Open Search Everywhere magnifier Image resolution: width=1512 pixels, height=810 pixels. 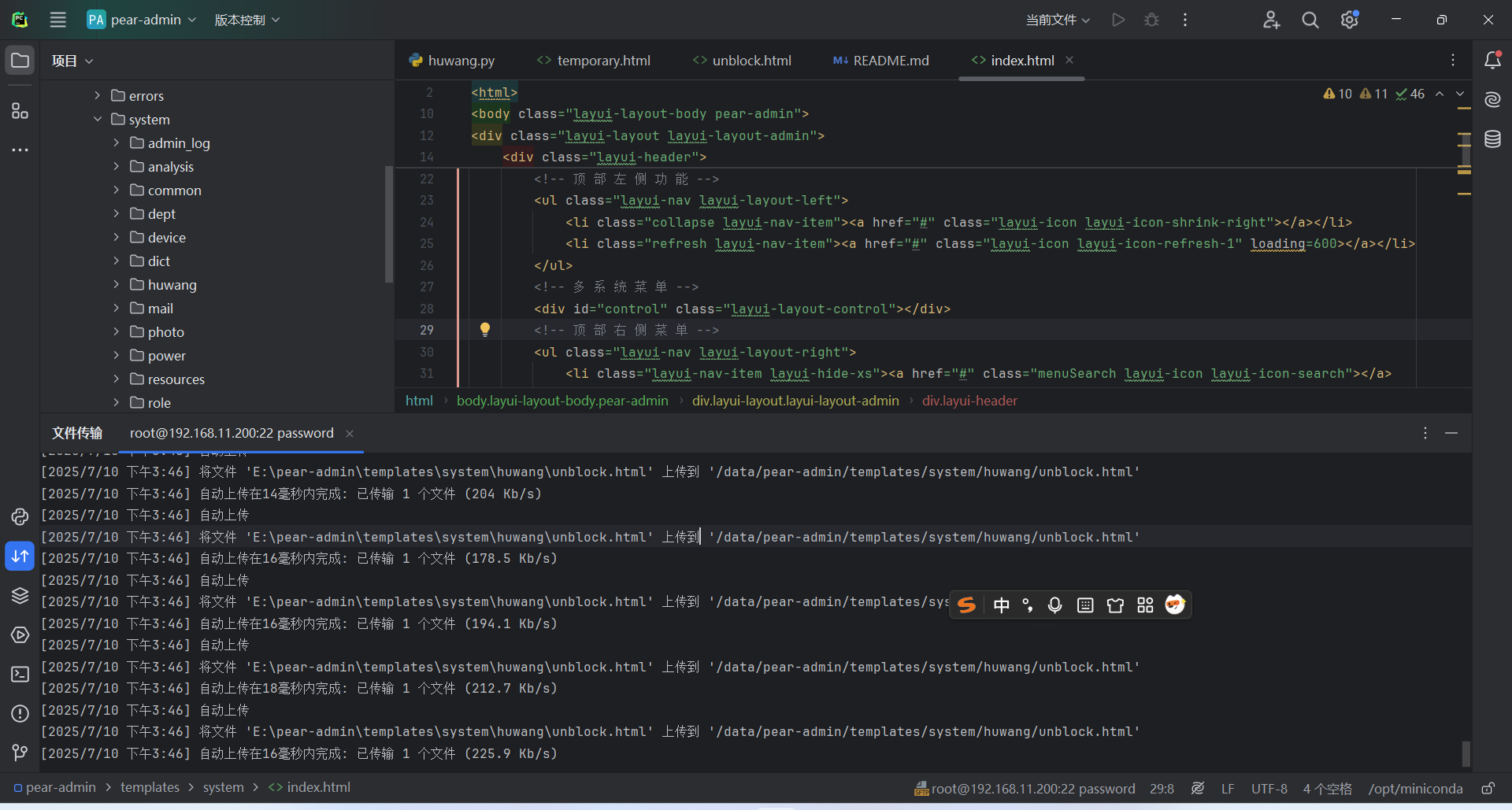click(1310, 20)
